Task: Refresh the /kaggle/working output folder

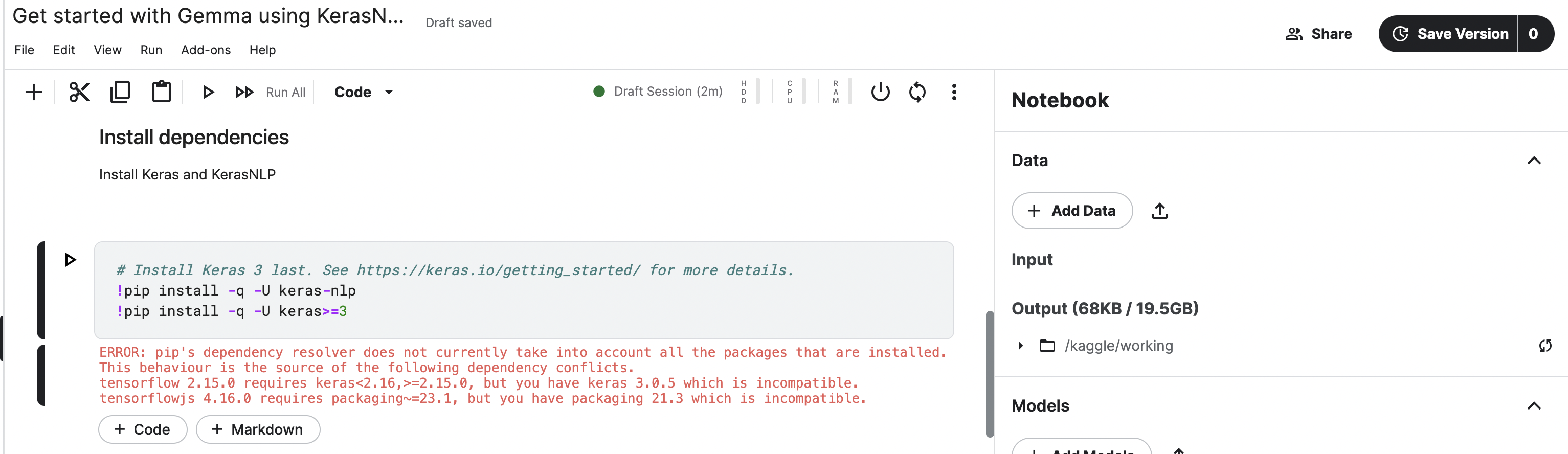Action: click(x=1545, y=346)
